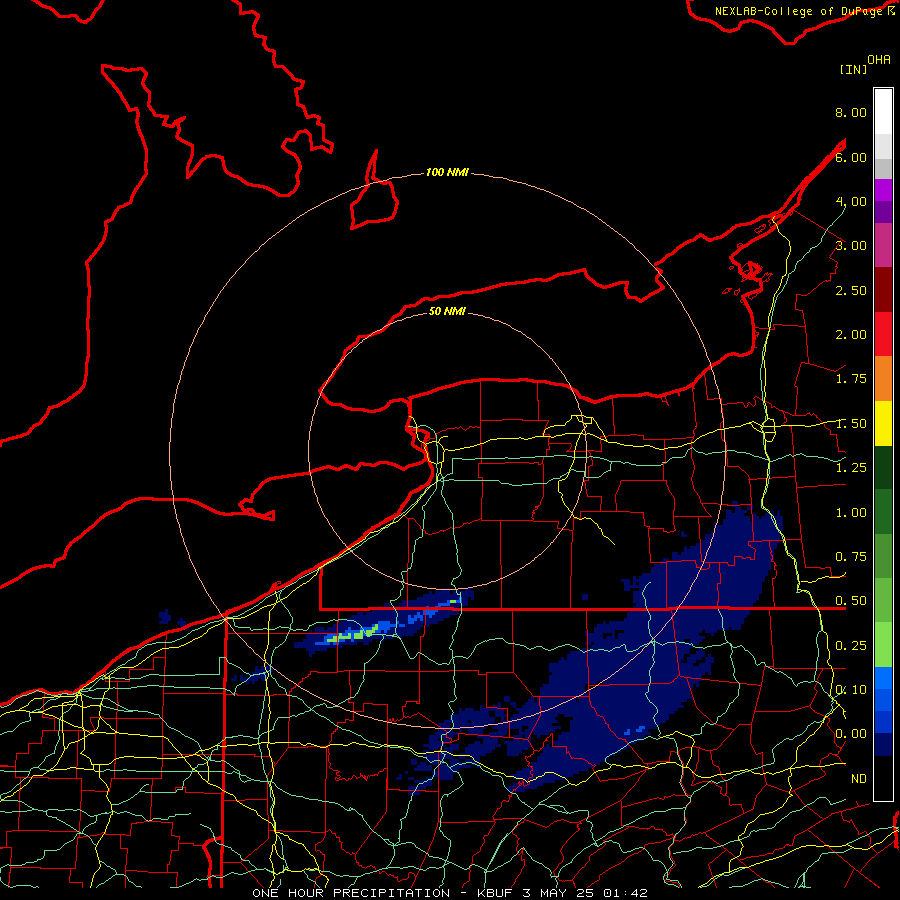The width and height of the screenshot is (900, 900).
Task: Click the 2.50 legend value
Action: point(851,290)
